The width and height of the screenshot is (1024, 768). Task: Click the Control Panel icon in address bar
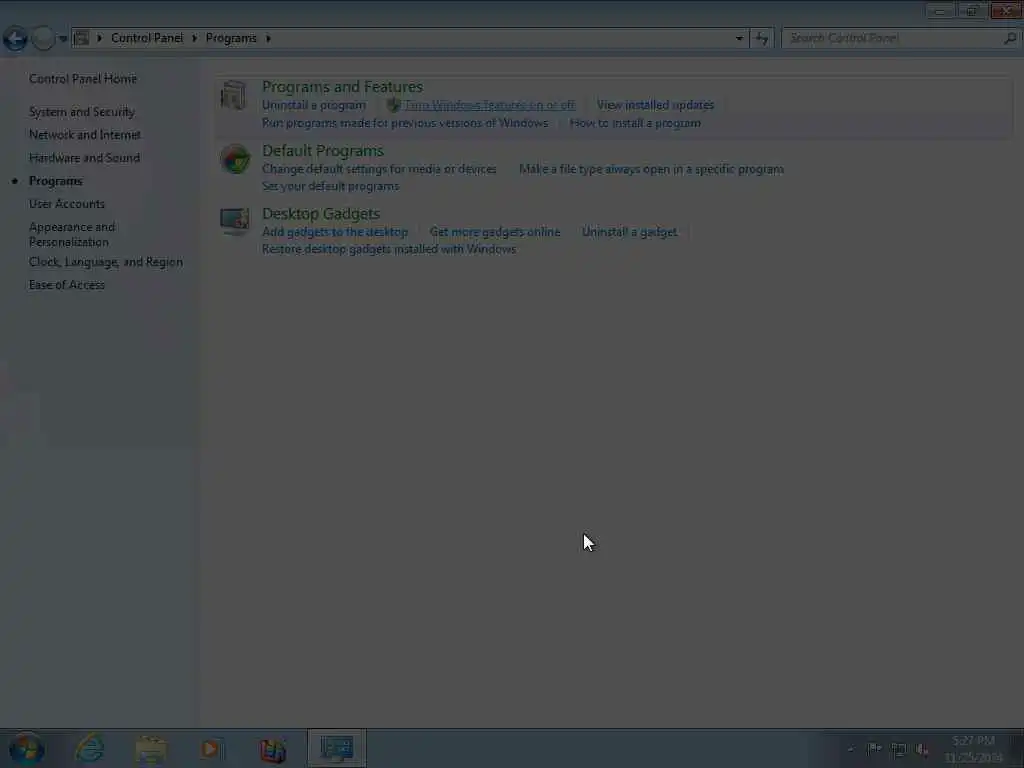point(82,38)
